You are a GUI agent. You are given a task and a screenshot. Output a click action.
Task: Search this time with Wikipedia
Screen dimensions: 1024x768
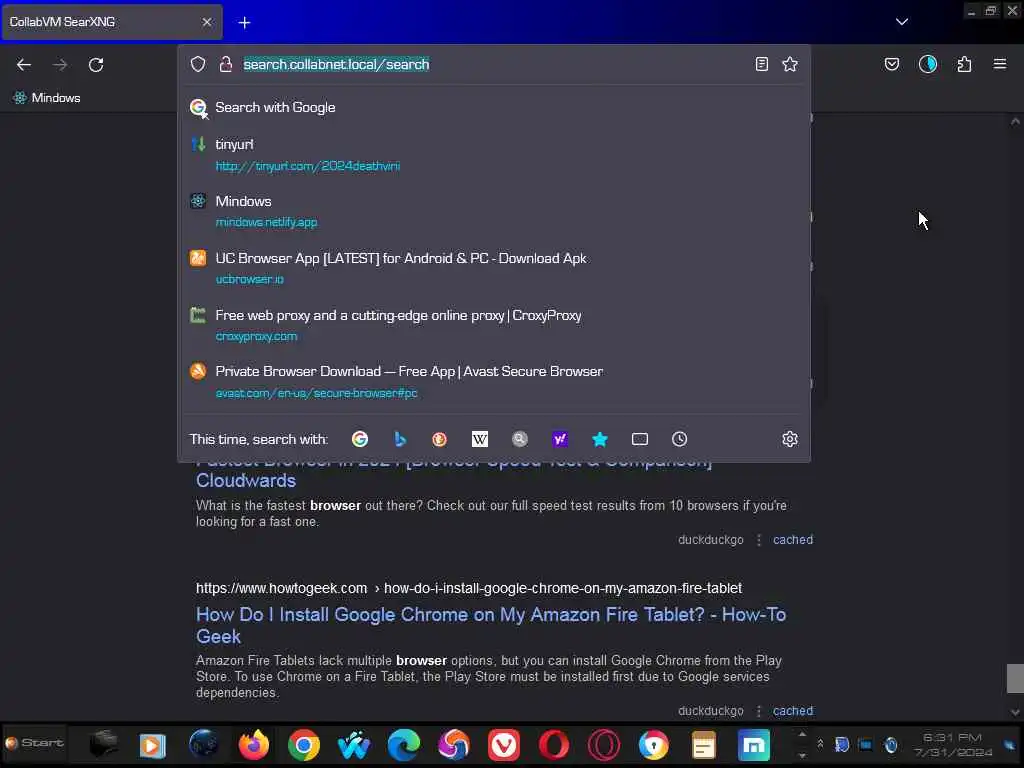pos(480,439)
